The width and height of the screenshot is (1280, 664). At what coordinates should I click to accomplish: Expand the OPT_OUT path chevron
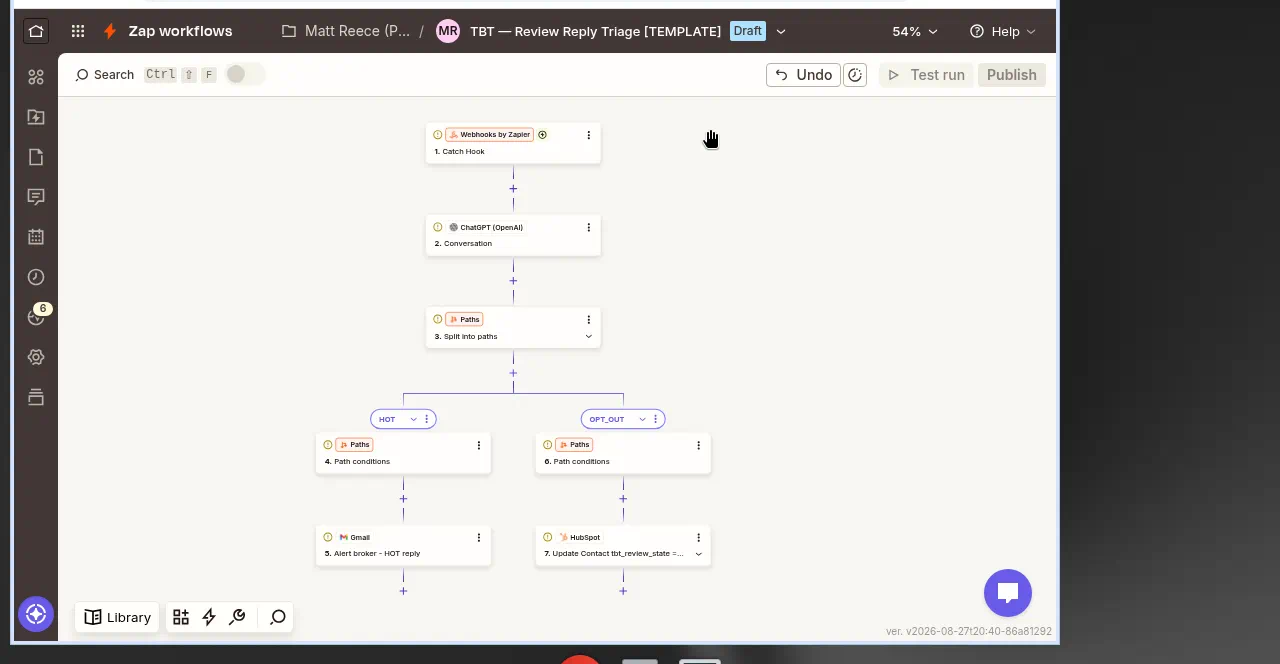[642, 419]
